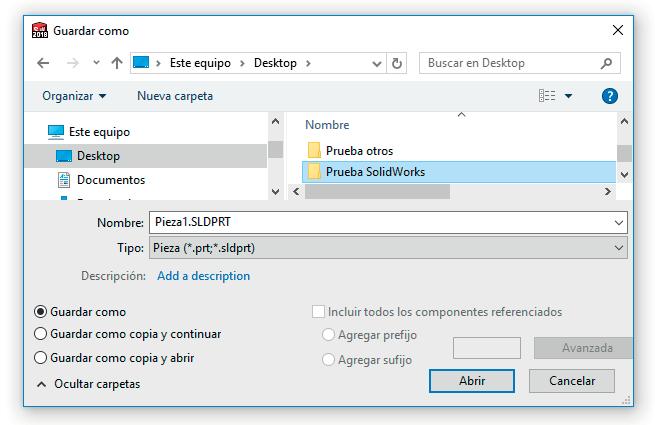Click the Desktop icon in navigation tree

coord(64,156)
